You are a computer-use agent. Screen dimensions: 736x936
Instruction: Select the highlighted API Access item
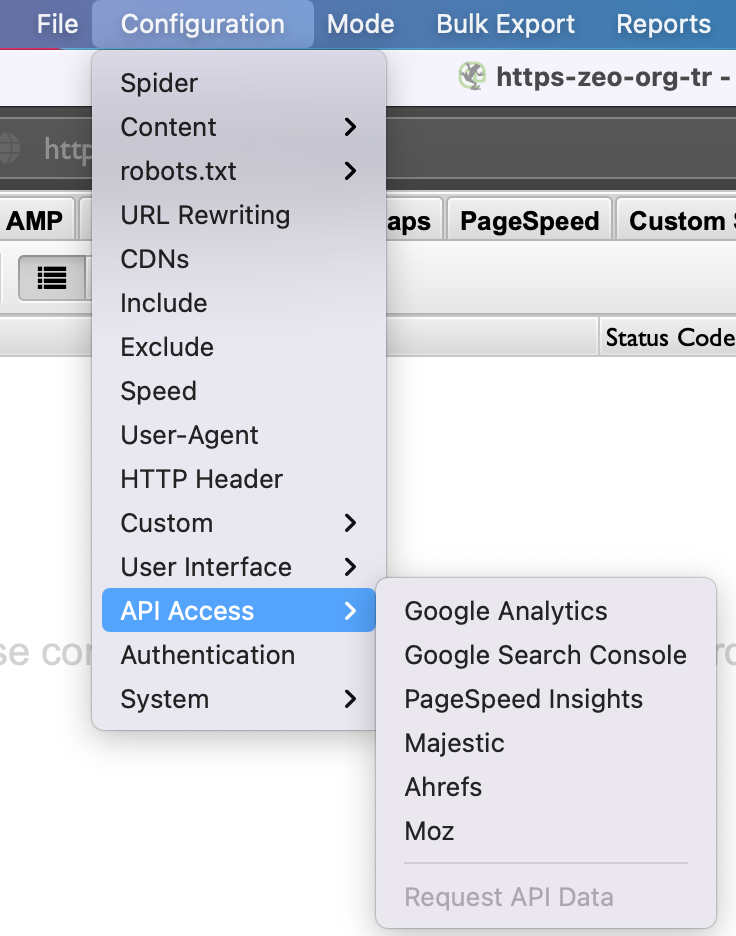click(x=239, y=611)
